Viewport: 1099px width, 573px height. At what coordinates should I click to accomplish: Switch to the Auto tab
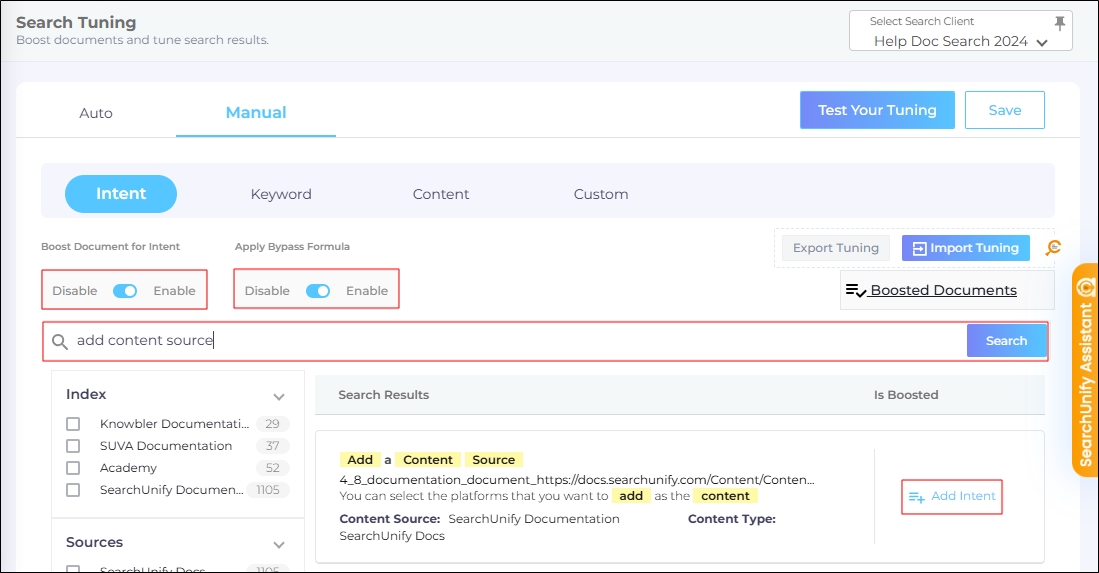(x=96, y=113)
